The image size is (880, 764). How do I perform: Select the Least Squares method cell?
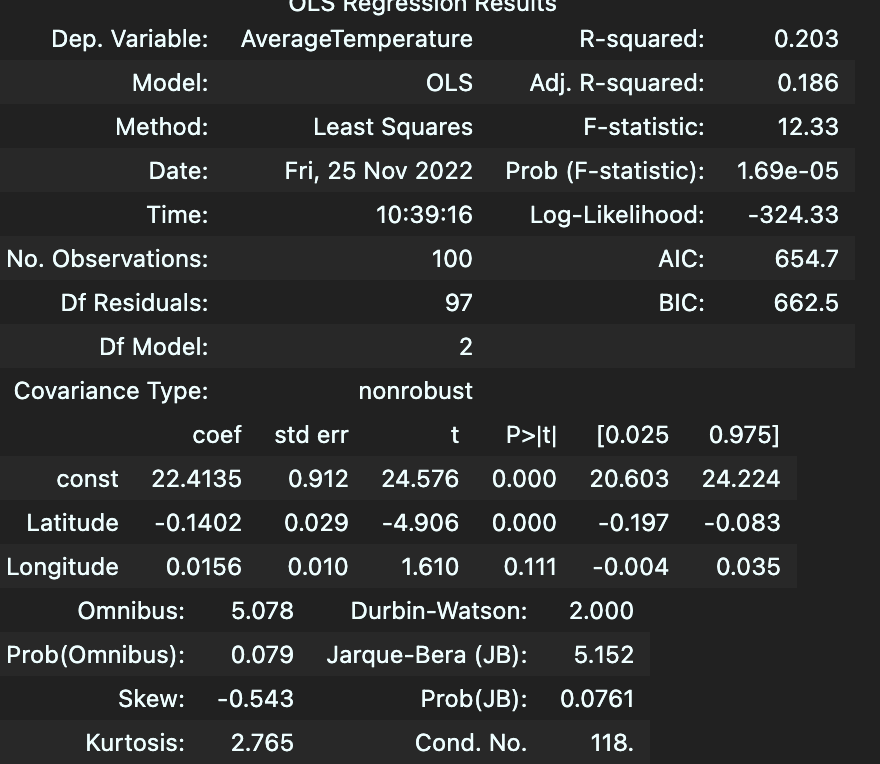[x=392, y=127]
